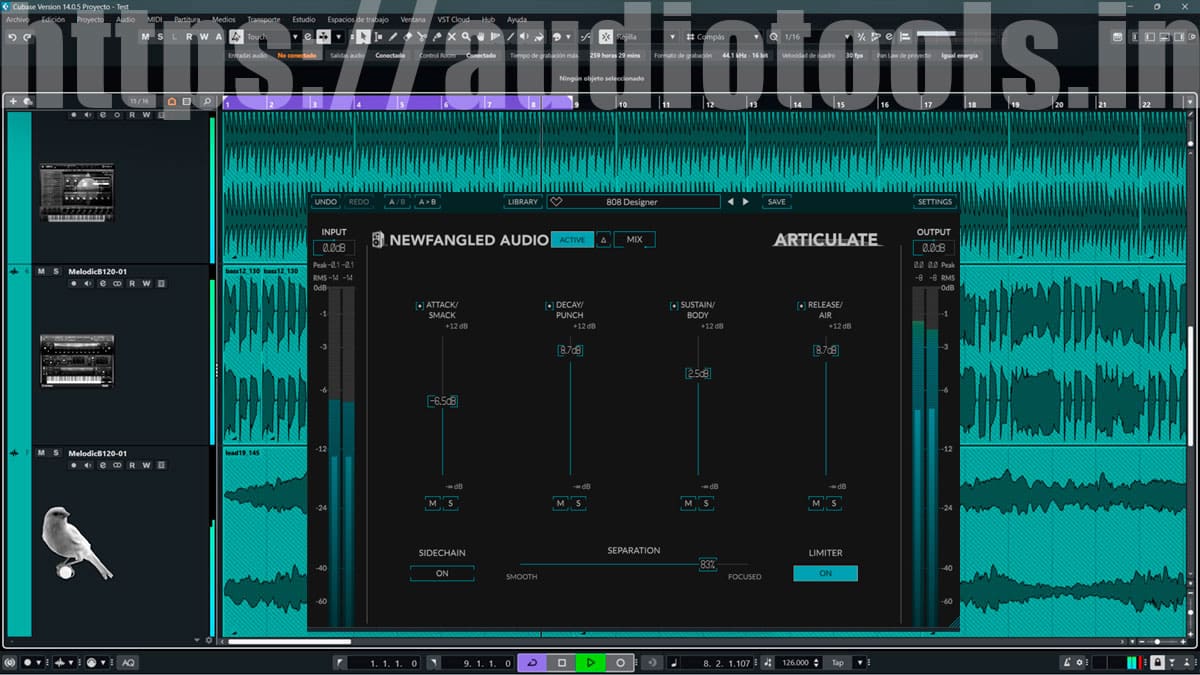Click the Sustain slider handle at 2.5dB
1200x675 pixels.
coord(698,373)
